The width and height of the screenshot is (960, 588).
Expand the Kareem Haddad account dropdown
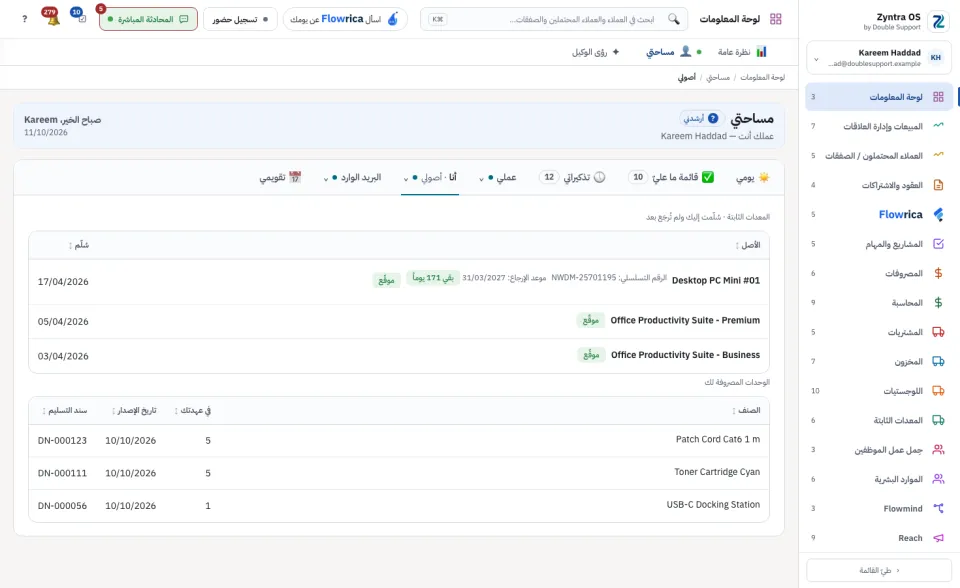pos(816,59)
